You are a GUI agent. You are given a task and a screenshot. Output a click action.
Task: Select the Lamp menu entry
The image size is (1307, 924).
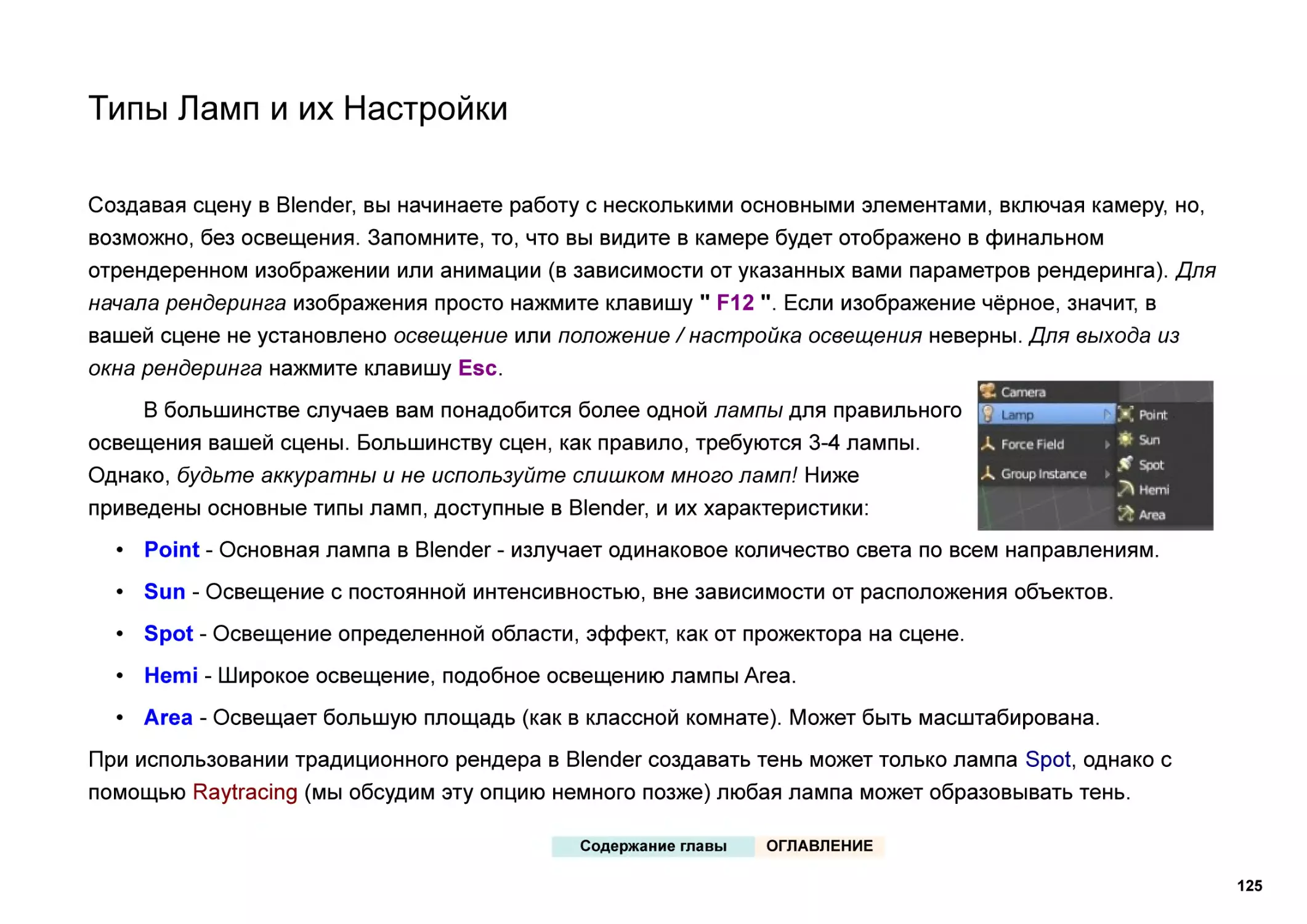[x=1047, y=415]
